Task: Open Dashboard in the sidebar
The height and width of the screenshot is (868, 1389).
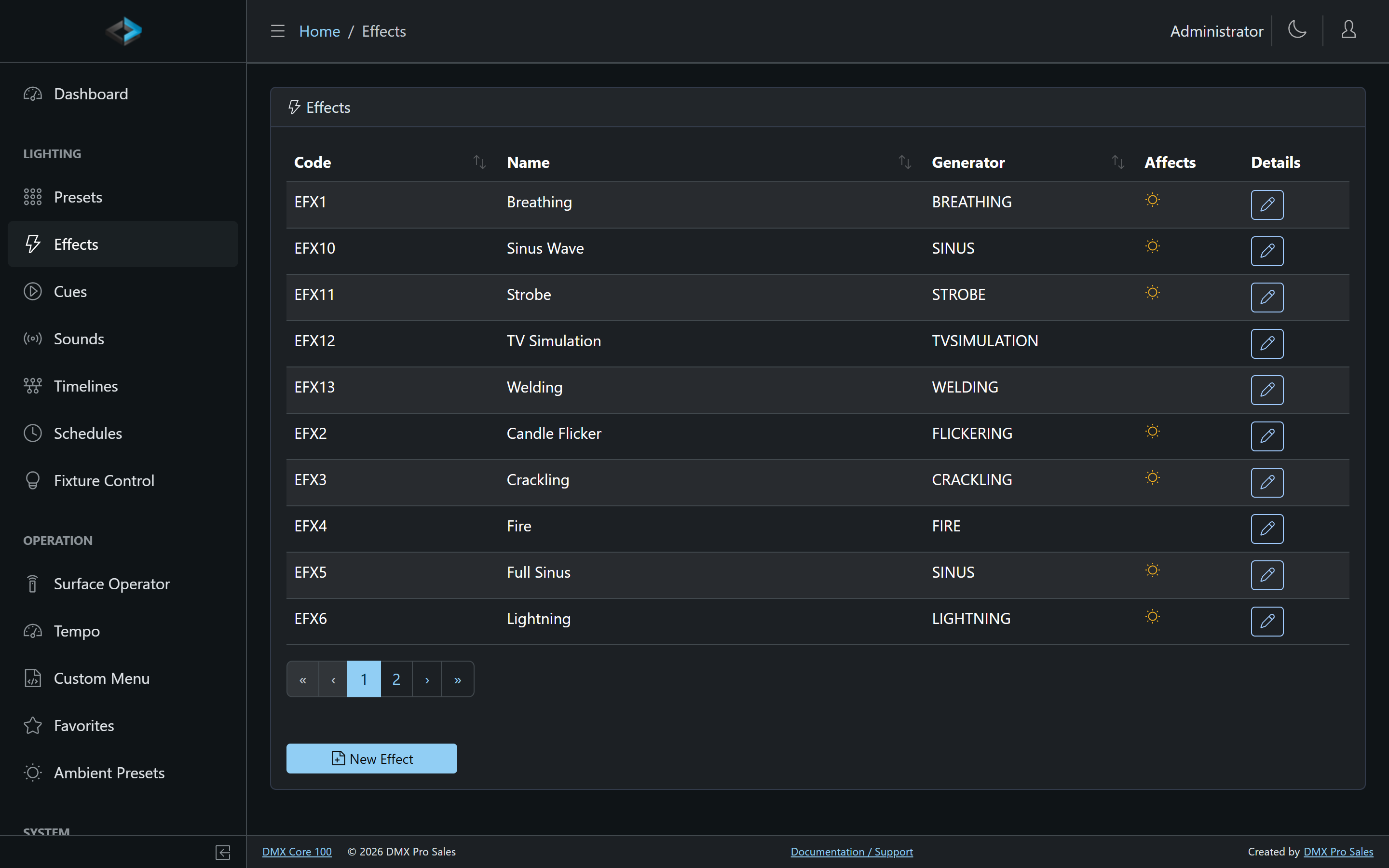Action: click(x=123, y=94)
